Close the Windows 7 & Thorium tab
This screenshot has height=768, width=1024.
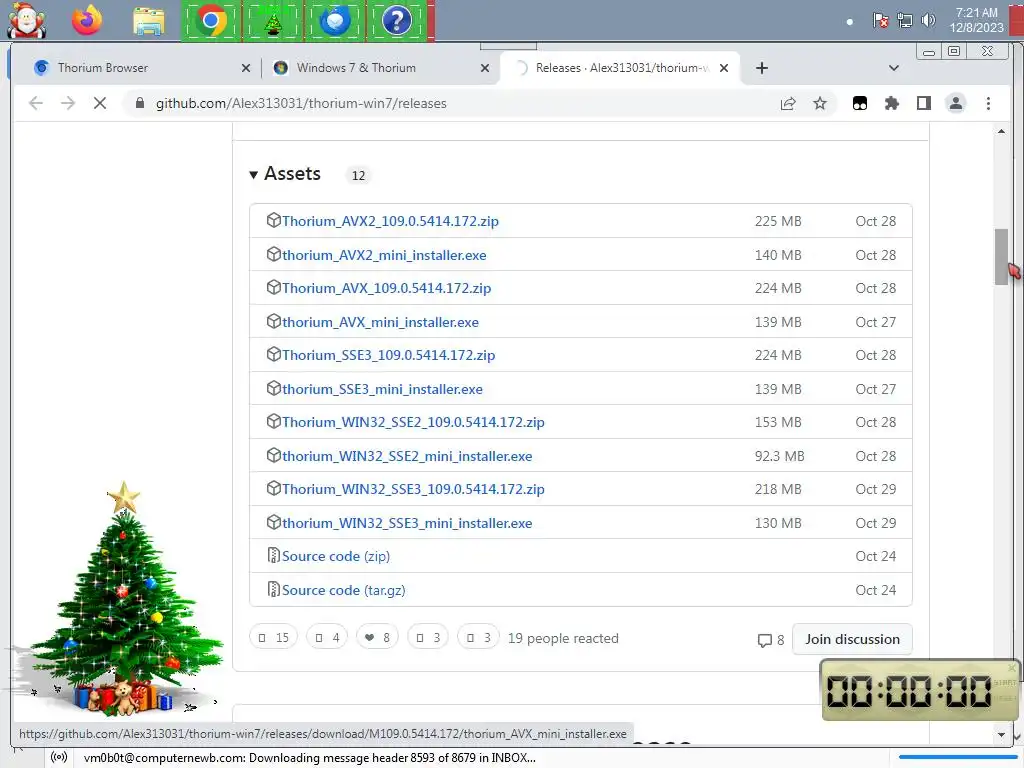point(485,68)
